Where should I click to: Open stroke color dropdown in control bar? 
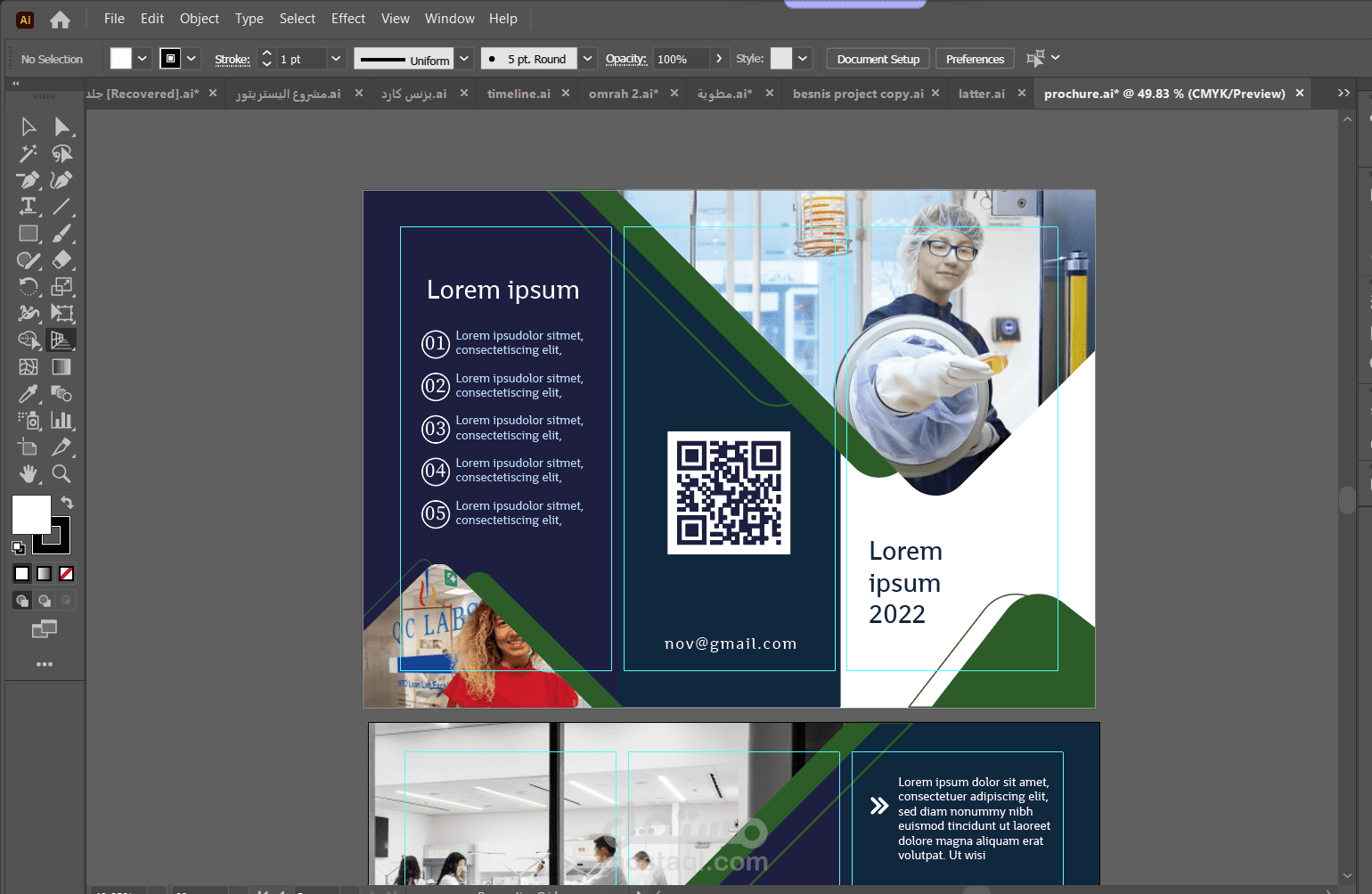click(x=192, y=59)
